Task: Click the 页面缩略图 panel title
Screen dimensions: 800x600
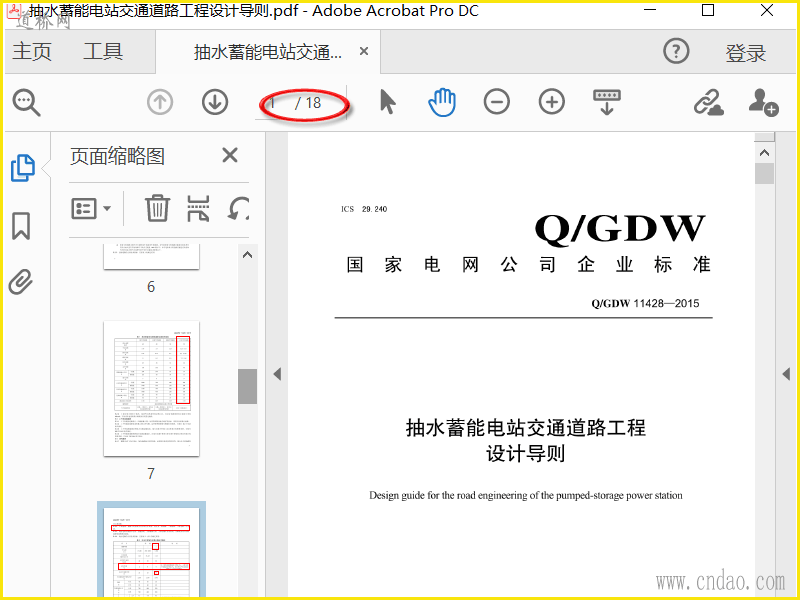Action: click(117, 156)
